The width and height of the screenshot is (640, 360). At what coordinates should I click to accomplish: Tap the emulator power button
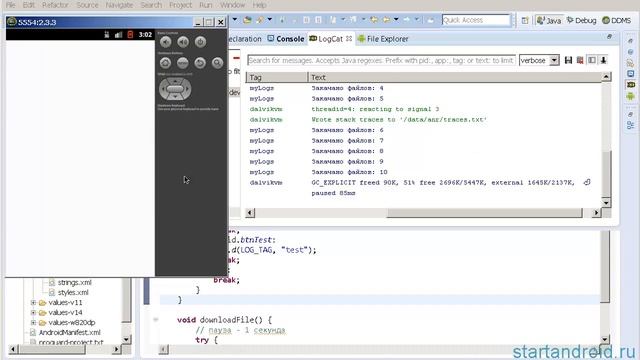click(200, 42)
